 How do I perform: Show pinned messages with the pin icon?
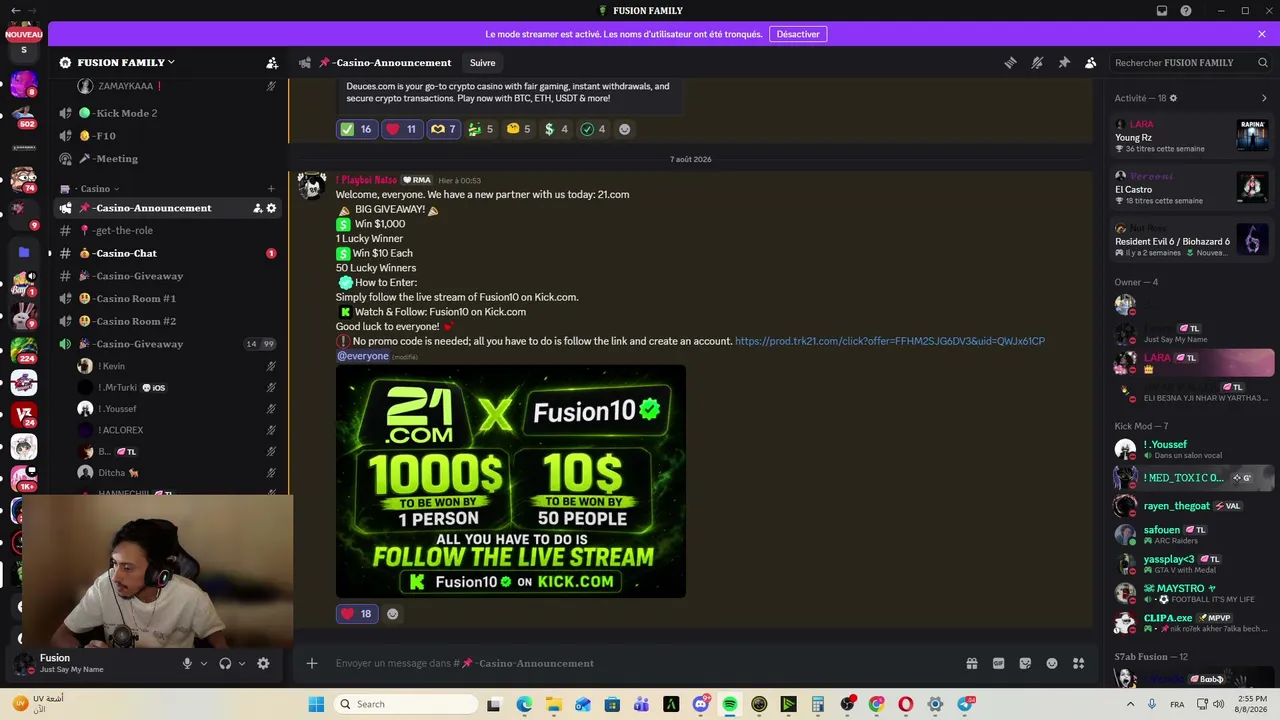coord(1064,62)
